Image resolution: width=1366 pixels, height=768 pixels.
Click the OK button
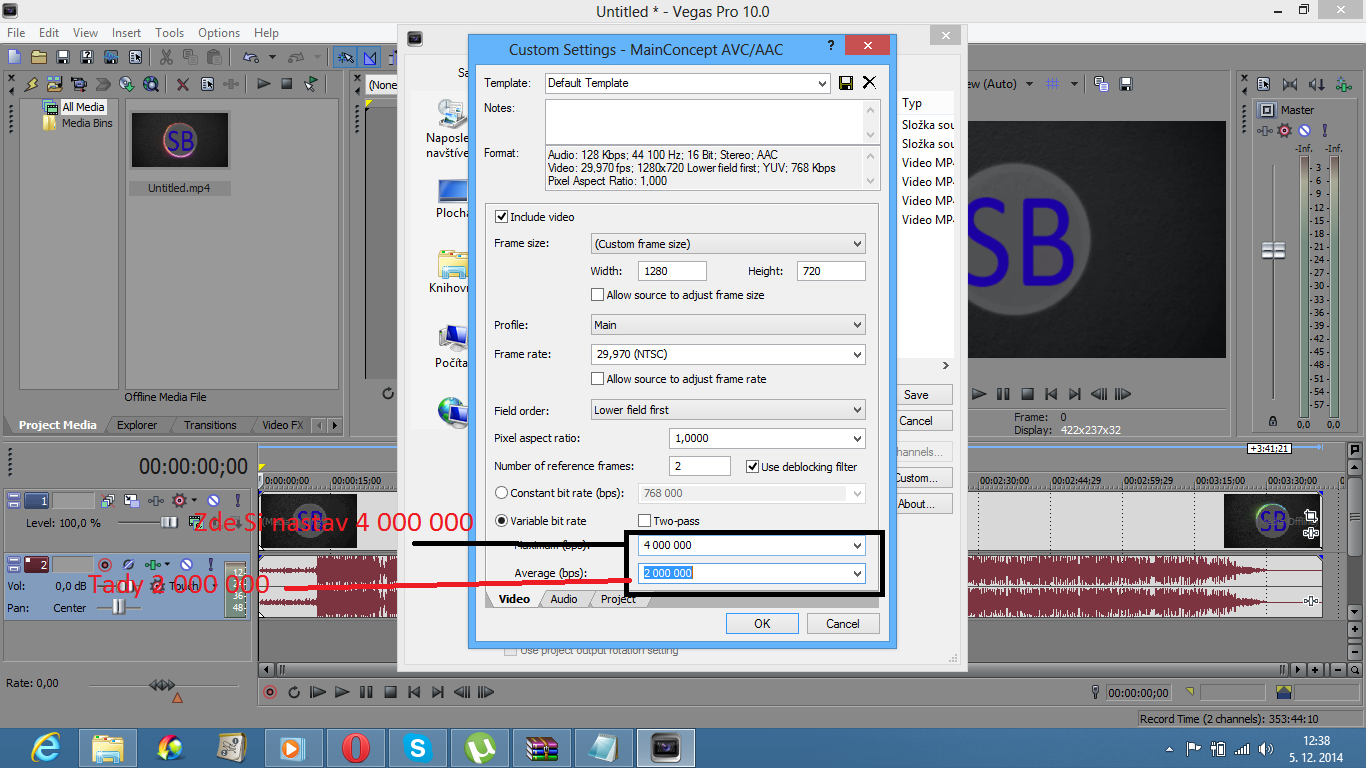[x=762, y=624]
